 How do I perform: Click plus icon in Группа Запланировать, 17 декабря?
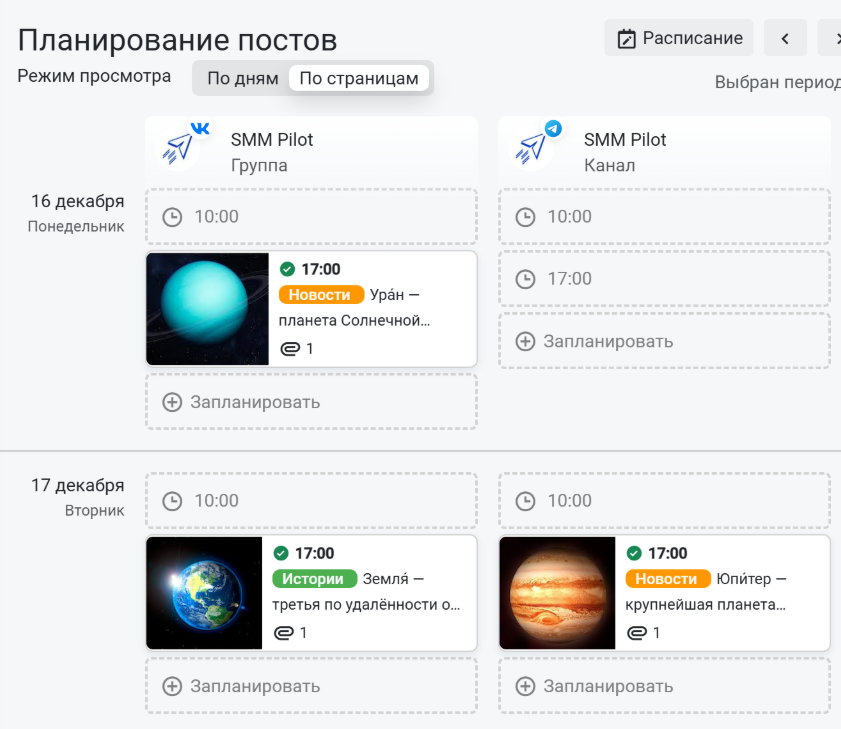[x=172, y=687]
